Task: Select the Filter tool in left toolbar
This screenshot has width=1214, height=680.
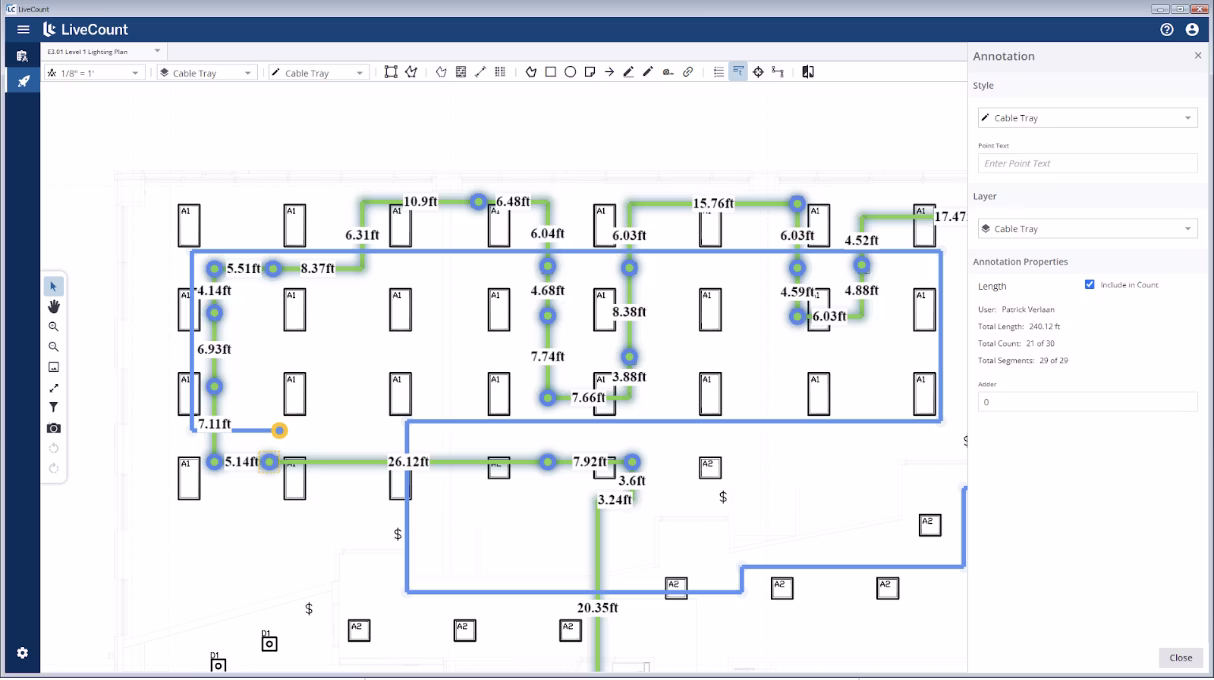Action: (53, 407)
